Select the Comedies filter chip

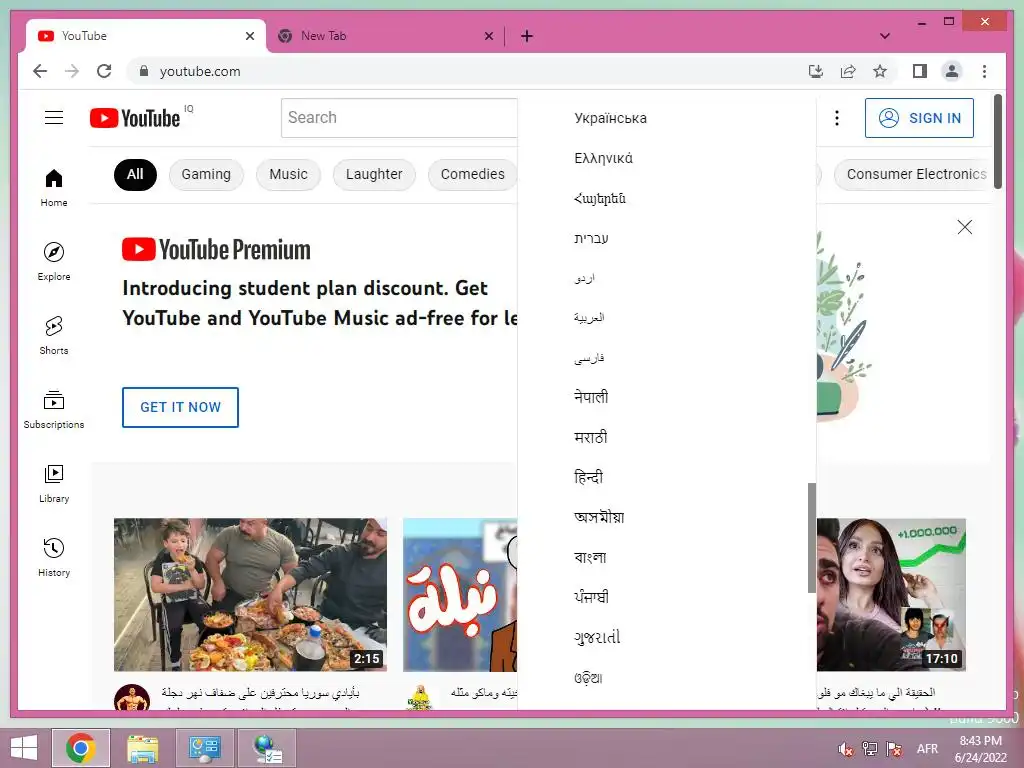pos(472,174)
